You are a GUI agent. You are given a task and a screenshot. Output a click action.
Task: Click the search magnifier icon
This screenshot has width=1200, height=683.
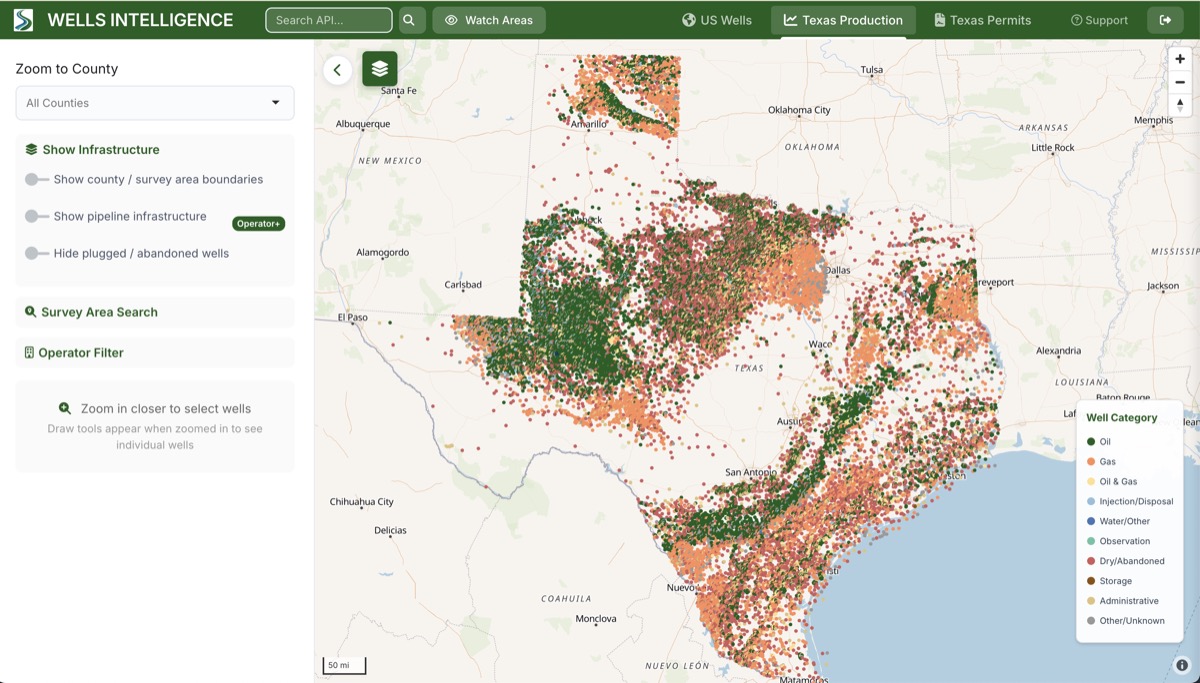[x=410, y=19]
